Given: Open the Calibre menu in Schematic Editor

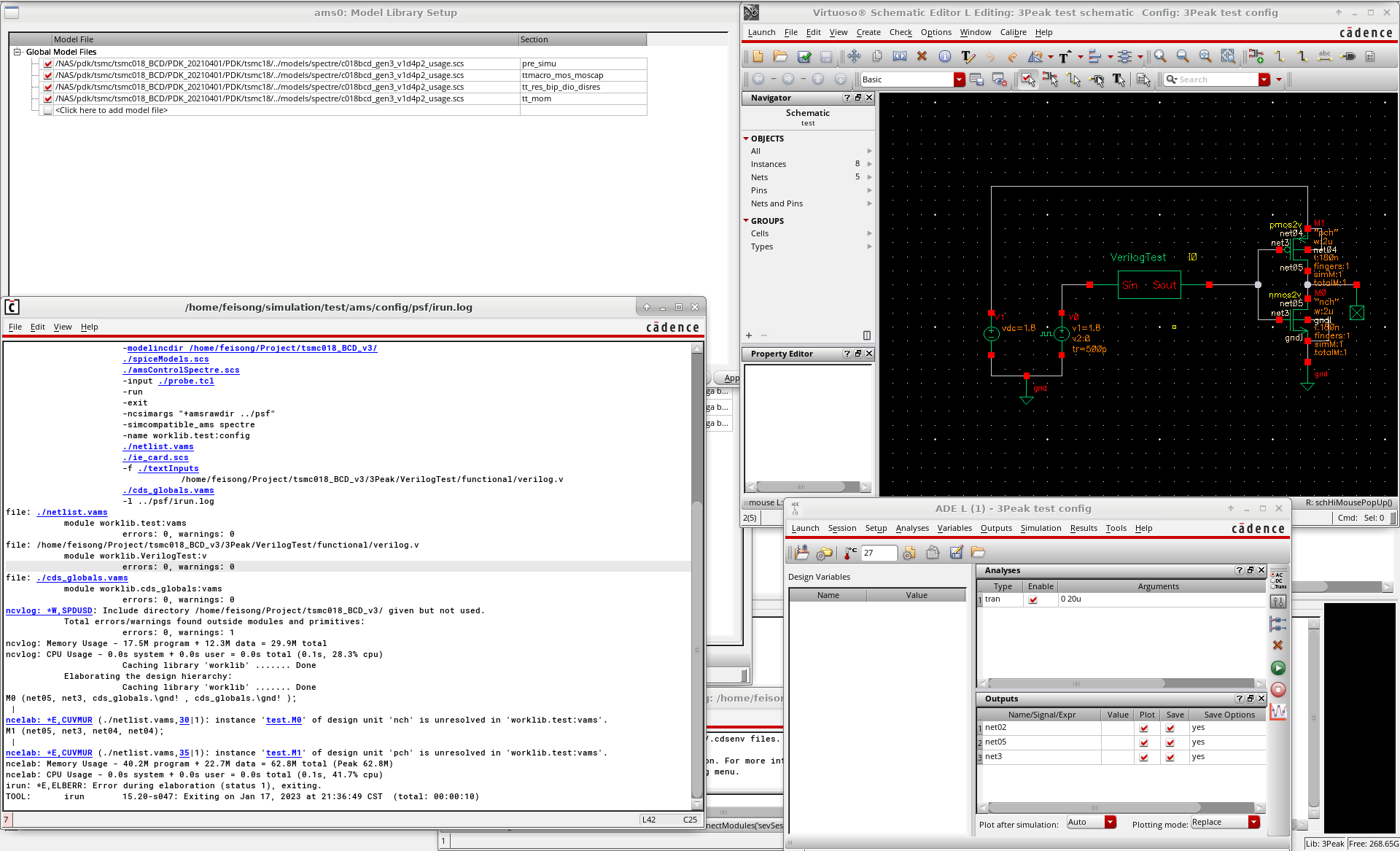Looking at the screenshot, I should (1013, 32).
